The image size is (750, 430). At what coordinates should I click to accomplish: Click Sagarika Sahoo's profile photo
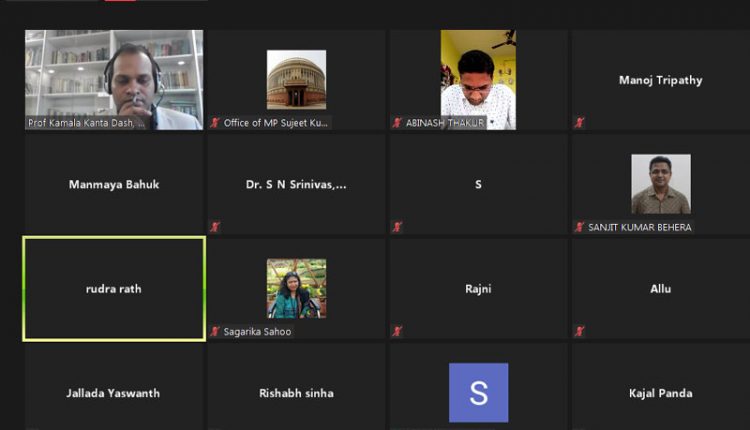pos(296,288)
